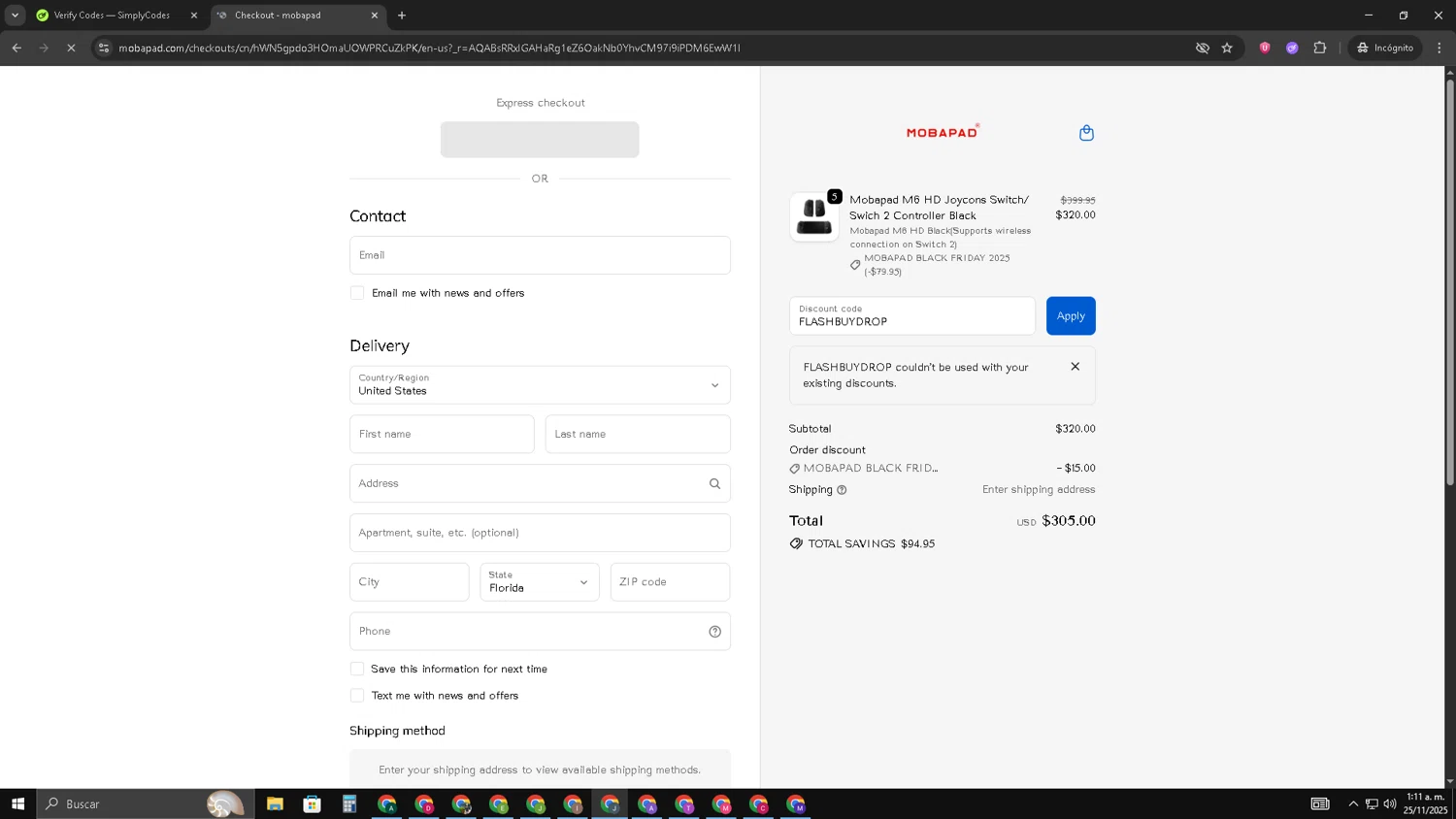Click the browser address bar URL
Screen dimensions: 1456x819
(429, 48)
